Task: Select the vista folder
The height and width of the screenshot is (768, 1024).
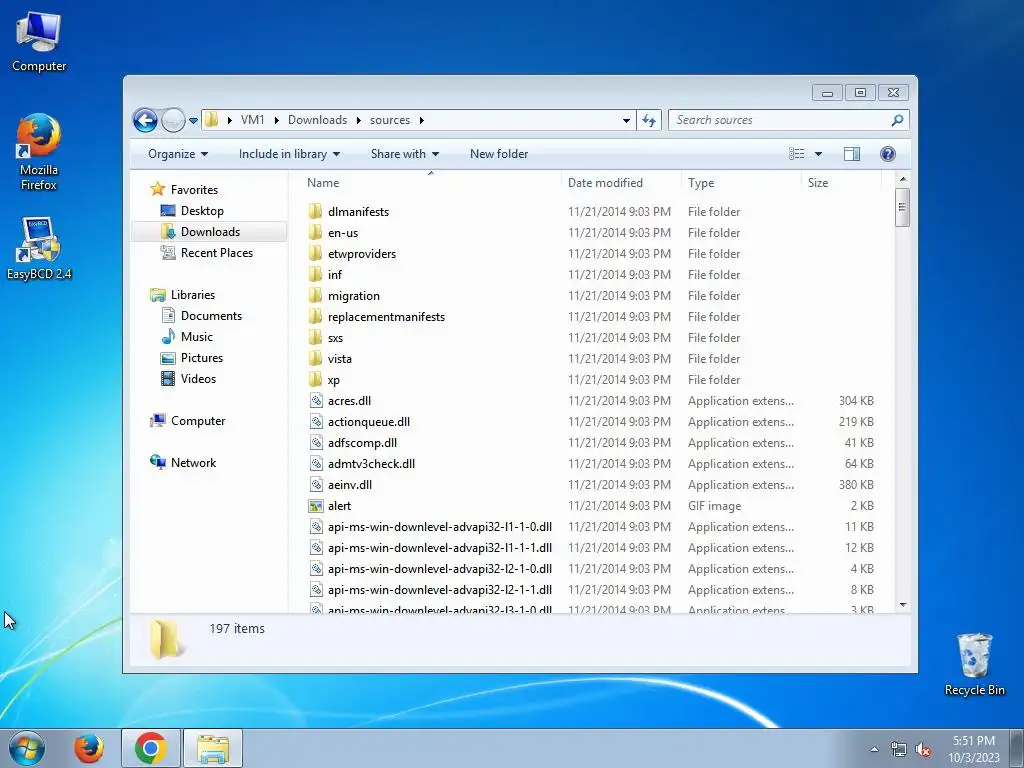Action: click(x=340, y=359)
